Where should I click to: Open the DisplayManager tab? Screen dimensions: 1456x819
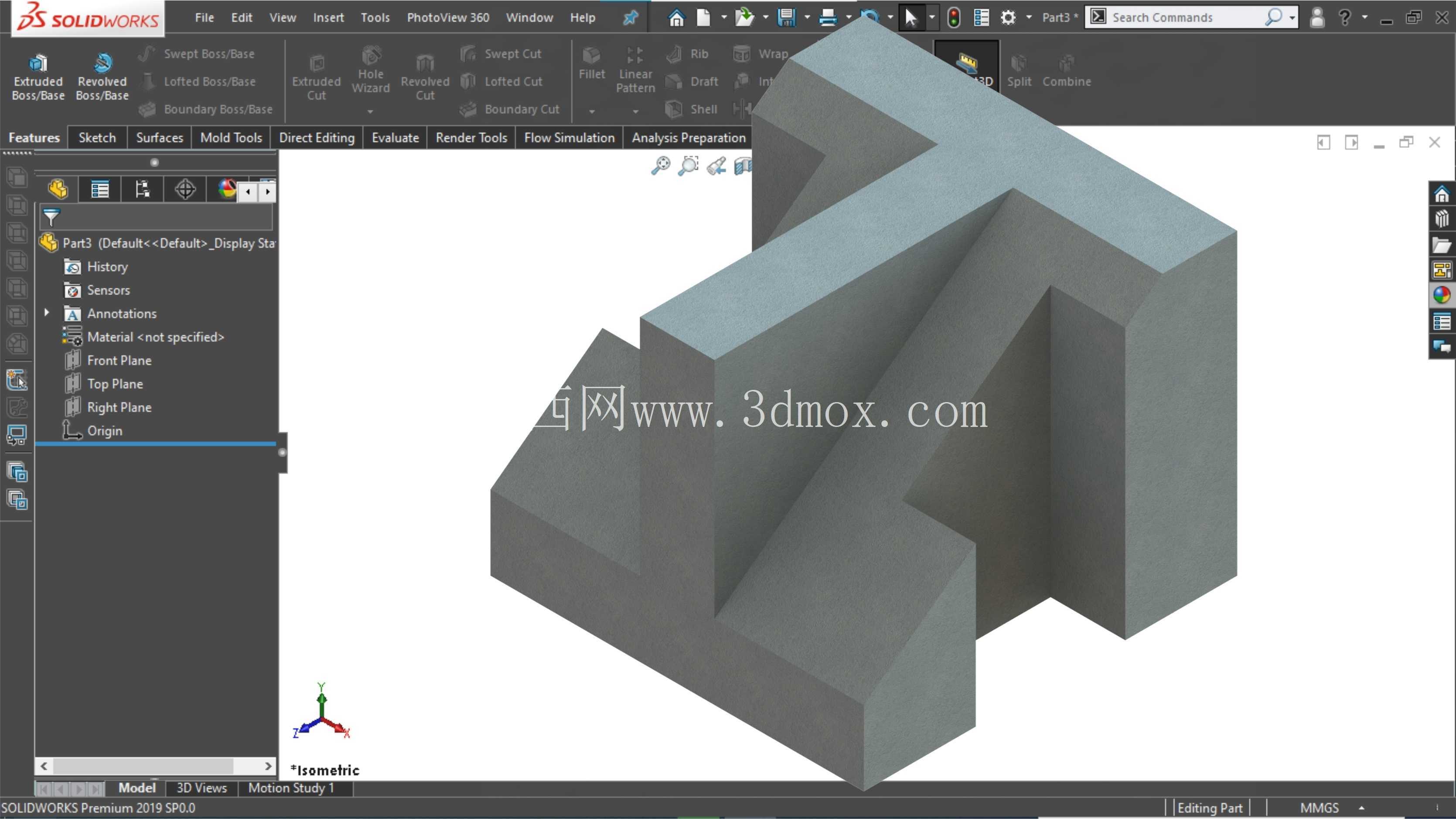(226, 189)
